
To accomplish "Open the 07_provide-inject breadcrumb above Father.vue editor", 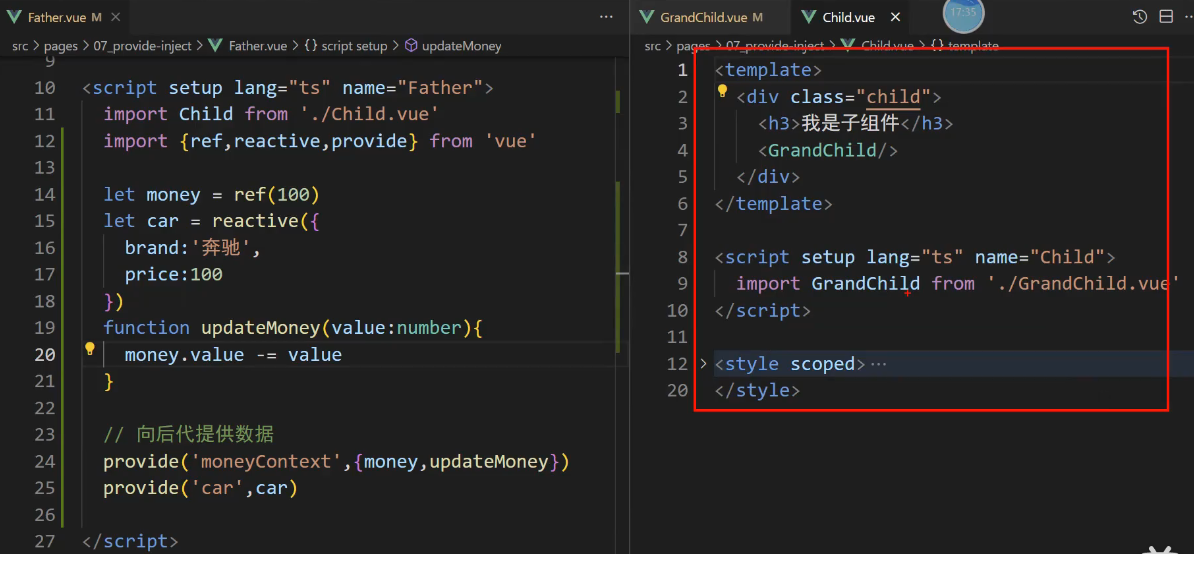I will [x=142, y=46].
